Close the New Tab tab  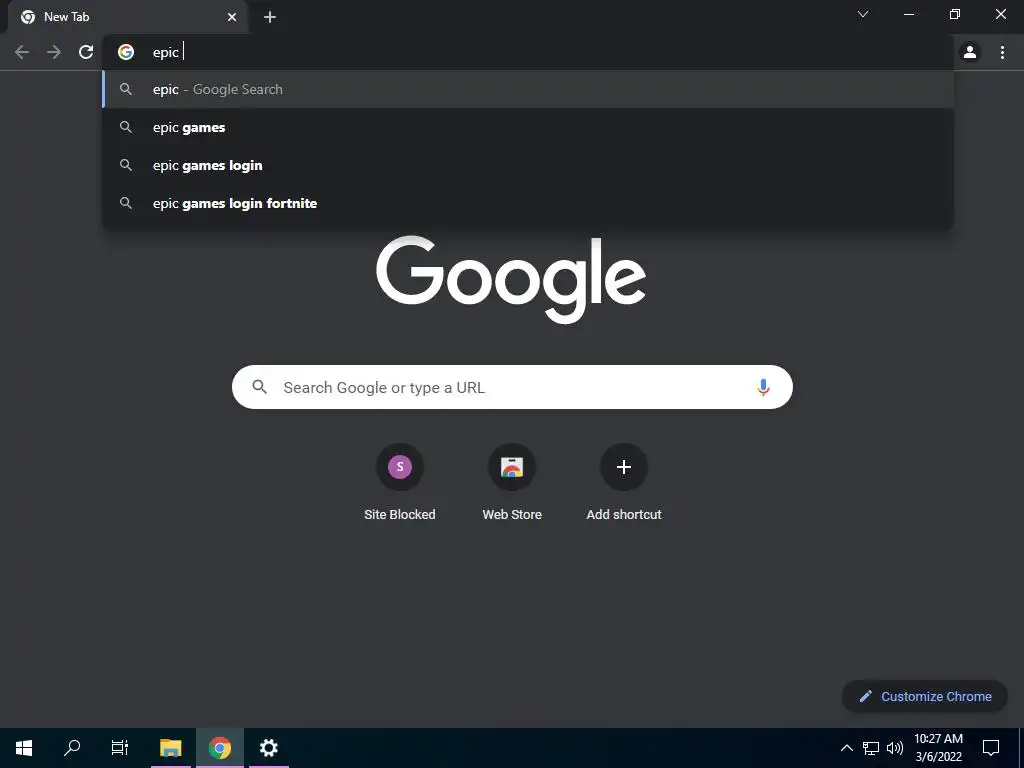(x=232, y=17)
